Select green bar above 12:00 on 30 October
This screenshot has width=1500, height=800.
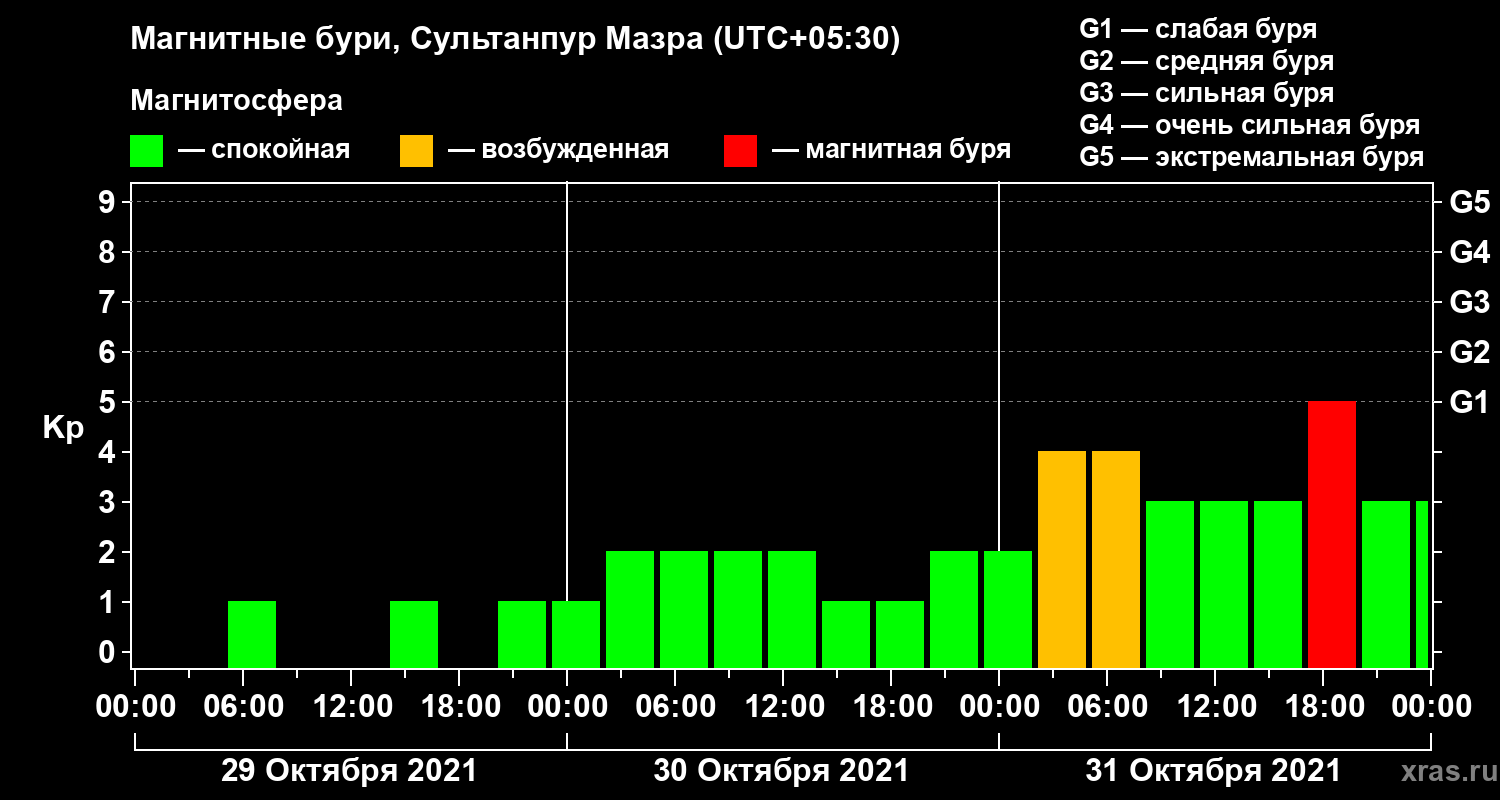pos(792,609)
